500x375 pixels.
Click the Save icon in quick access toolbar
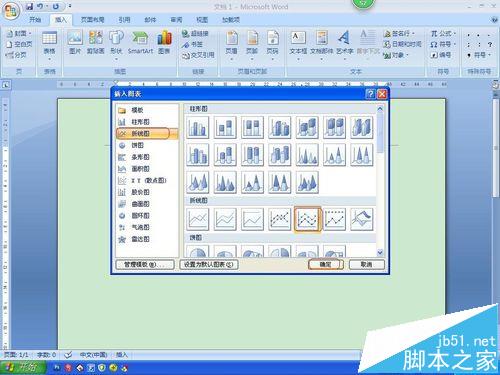click(x=30, y=6)
